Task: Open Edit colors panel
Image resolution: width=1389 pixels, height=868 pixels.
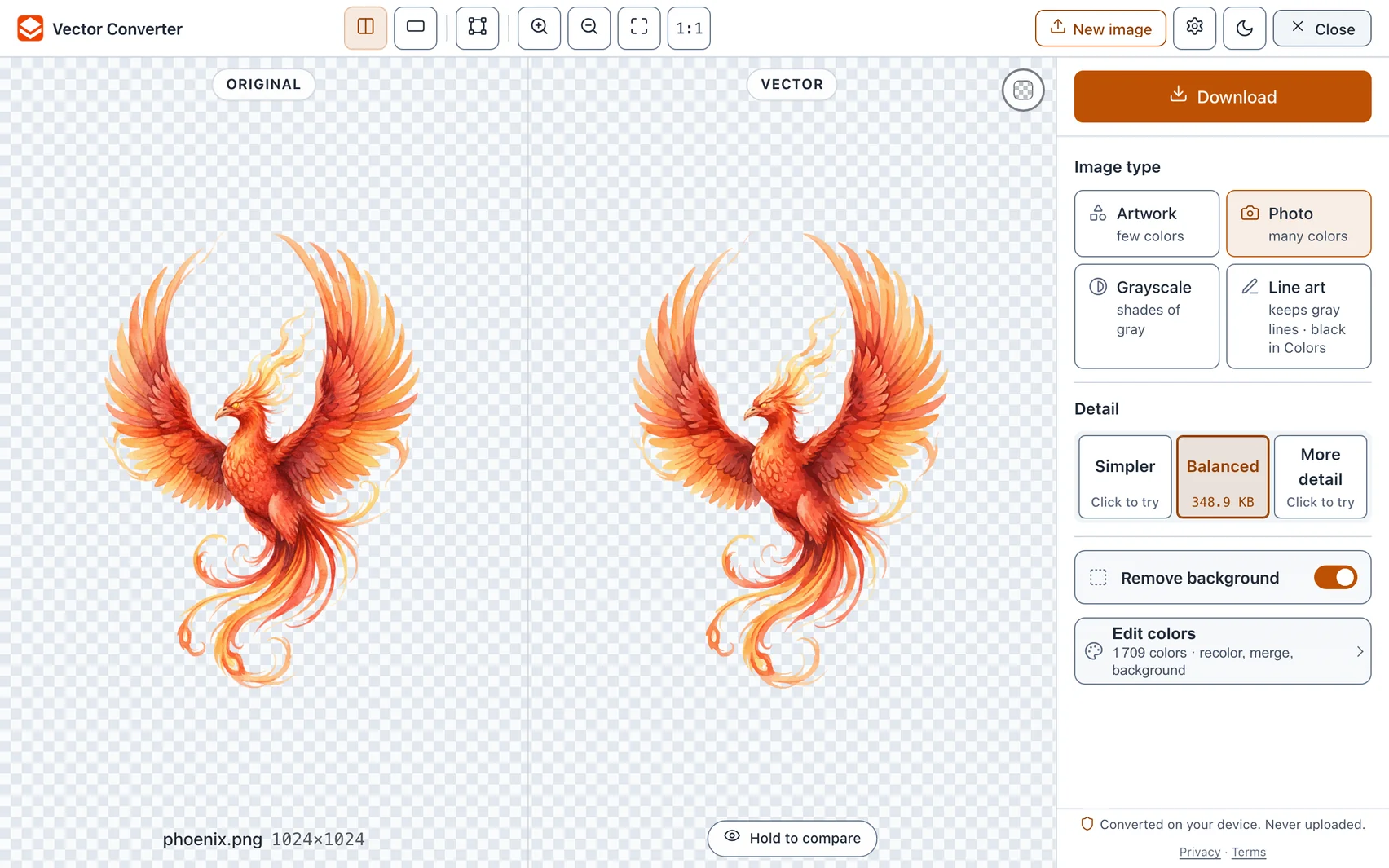Action: click(x=1223, y=650)
